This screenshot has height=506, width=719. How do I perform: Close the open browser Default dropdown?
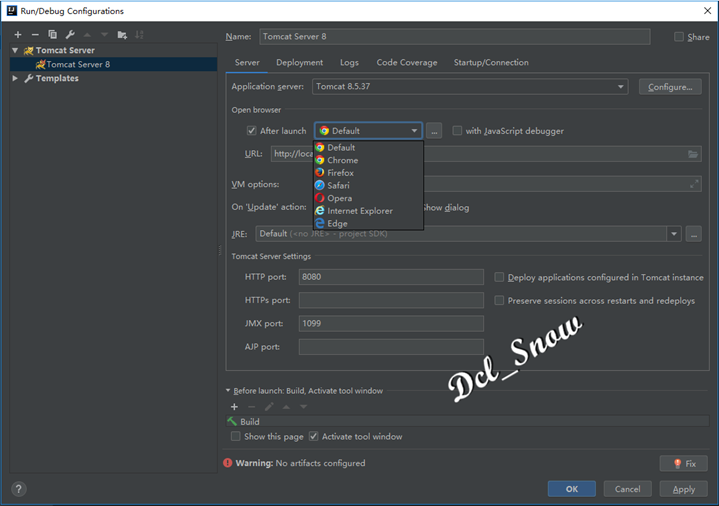tap(368, 131)
